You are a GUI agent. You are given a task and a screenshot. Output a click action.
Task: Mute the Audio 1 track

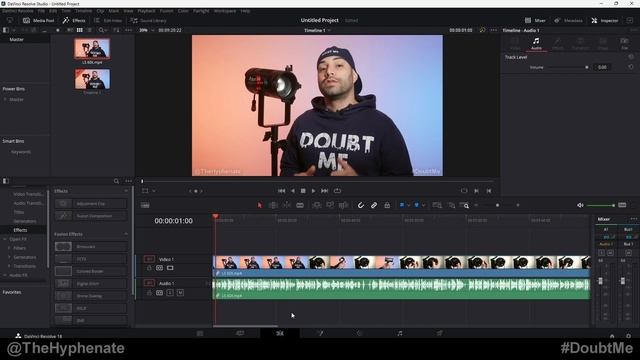click(x=180, y=293)
